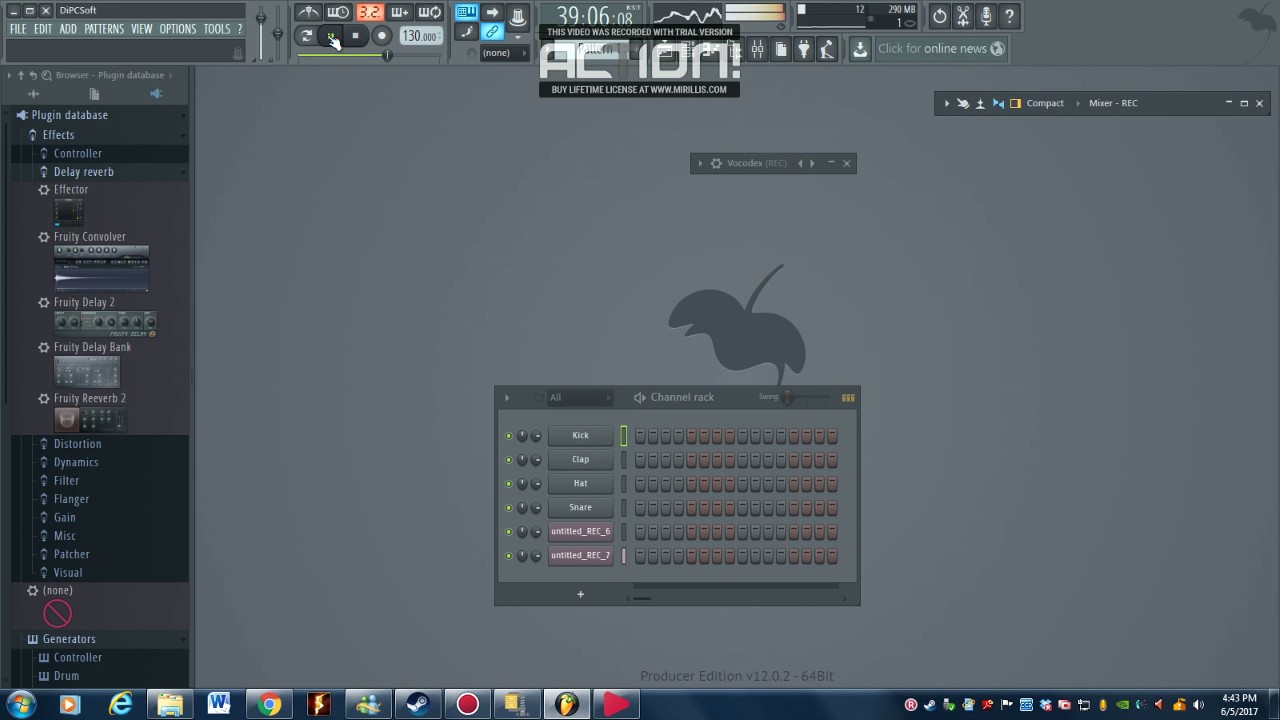The width and height of the screenshot is (1280, 720).
Task: Open Steam from the taskbar
Action: pos(418,704)
